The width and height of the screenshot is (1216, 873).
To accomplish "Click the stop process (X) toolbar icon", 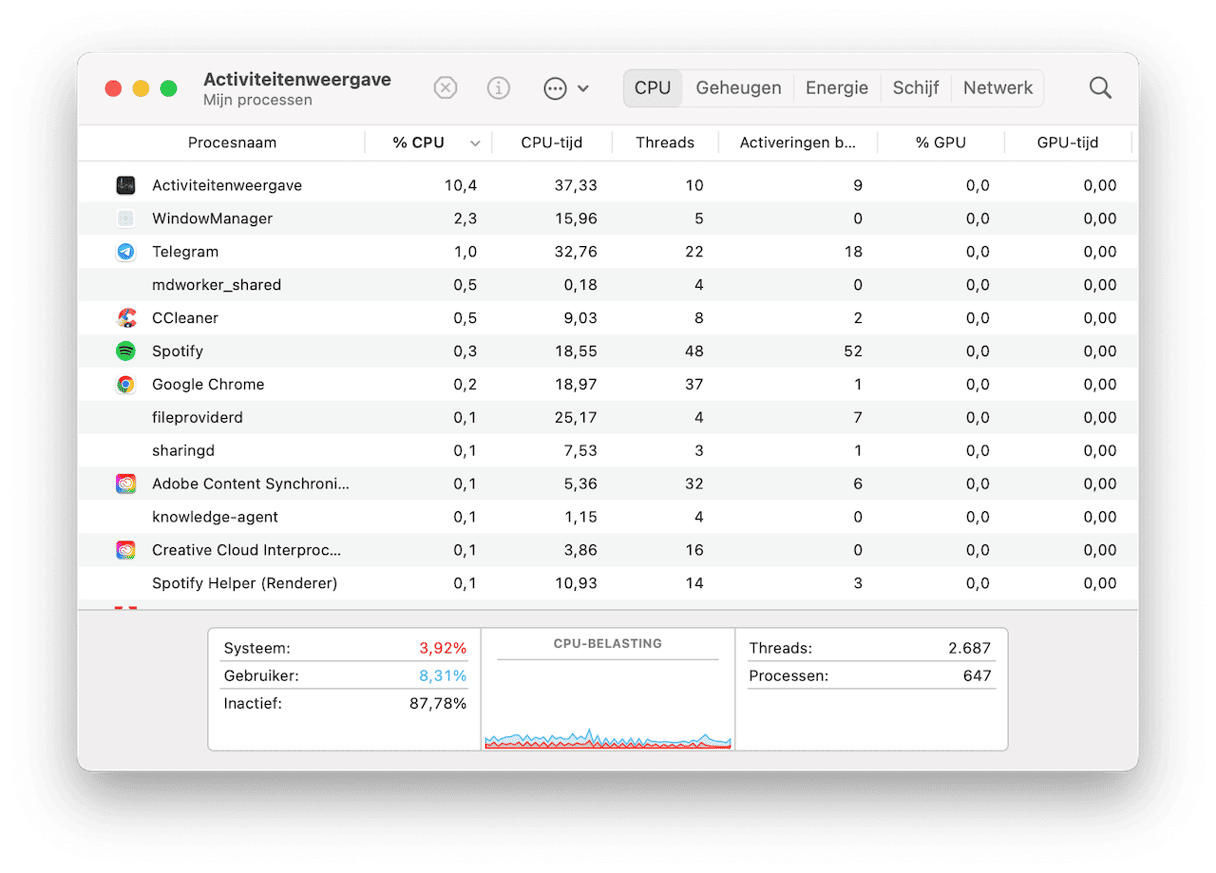I will pyautogui.click(x=445, y=88).
